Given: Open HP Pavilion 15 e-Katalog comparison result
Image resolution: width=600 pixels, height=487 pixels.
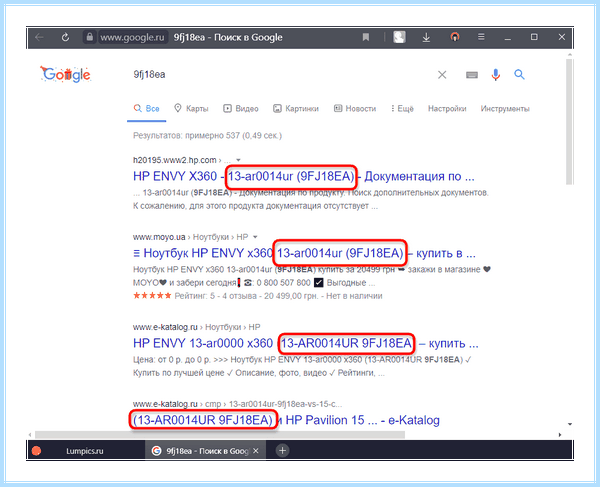Looking at the screenshot, I should [286, 420].
